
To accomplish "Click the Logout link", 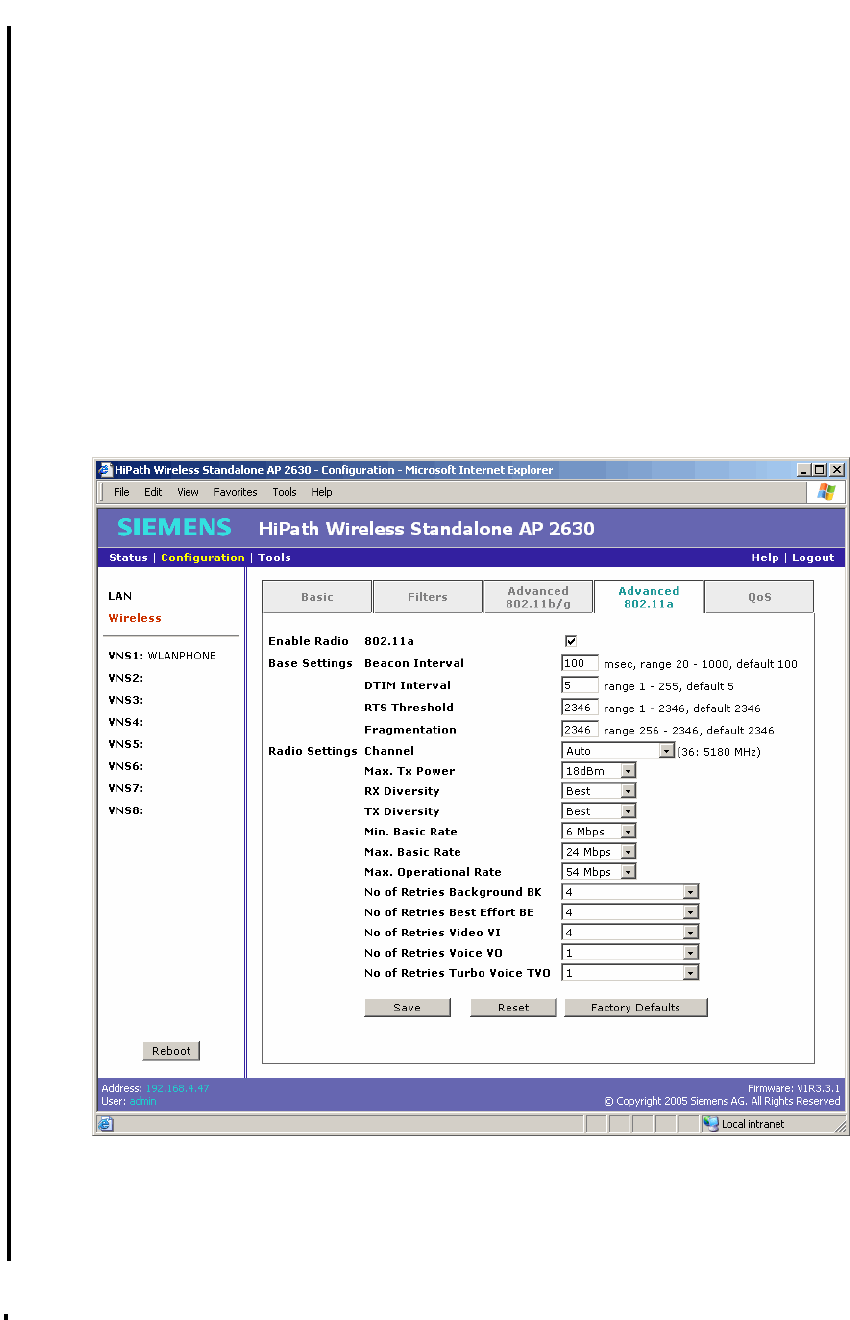I will (x=813, y=558).
